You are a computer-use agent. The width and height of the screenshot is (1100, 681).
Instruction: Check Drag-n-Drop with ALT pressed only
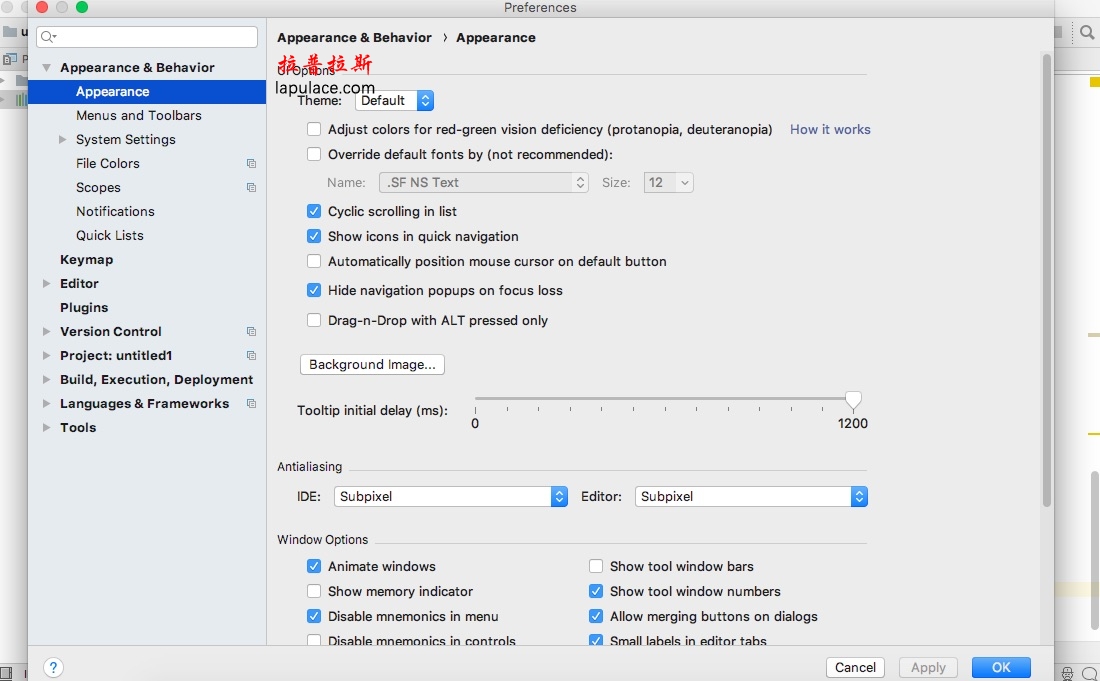[x=314, y=321]
